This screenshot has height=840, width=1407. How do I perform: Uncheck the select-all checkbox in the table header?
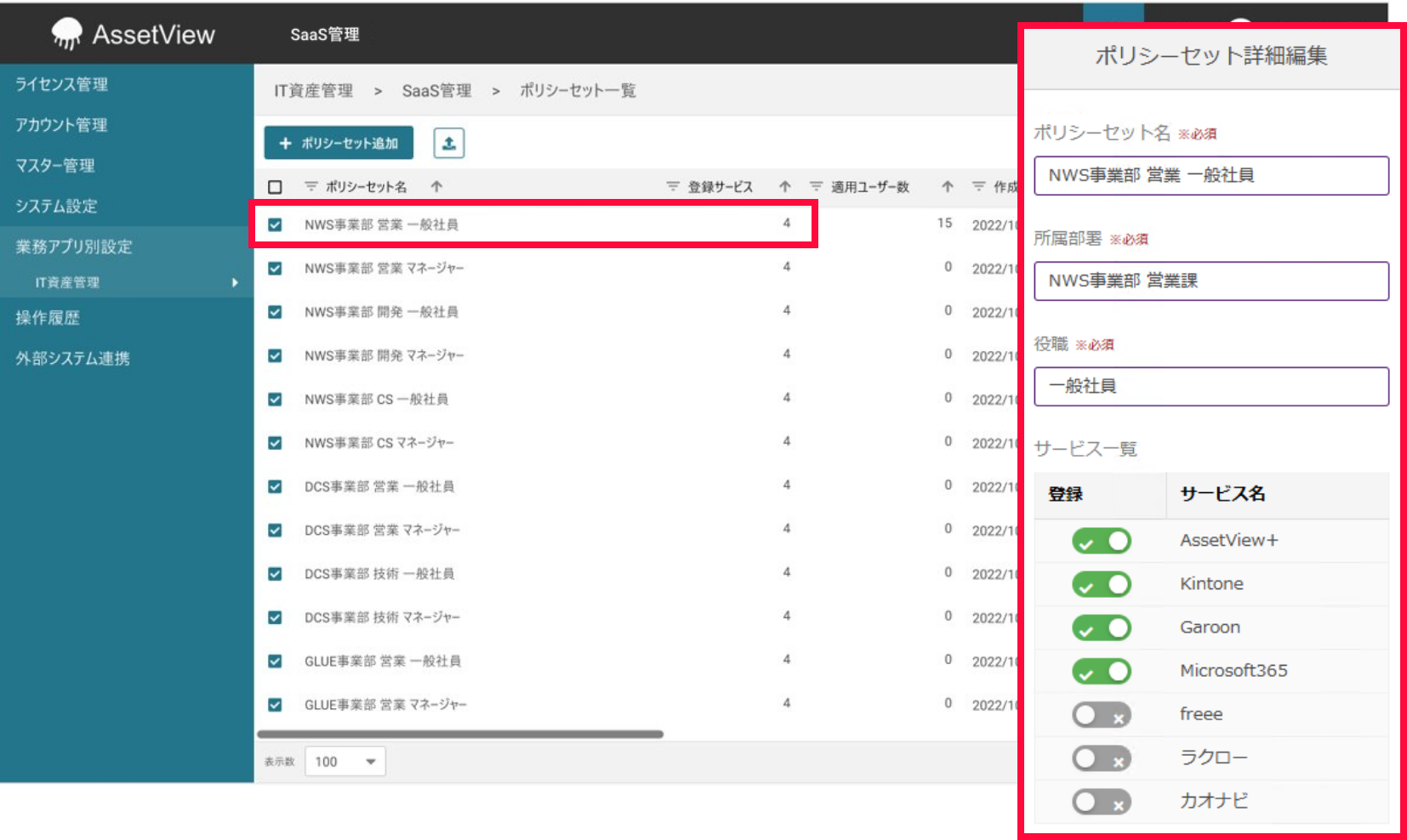274,186
